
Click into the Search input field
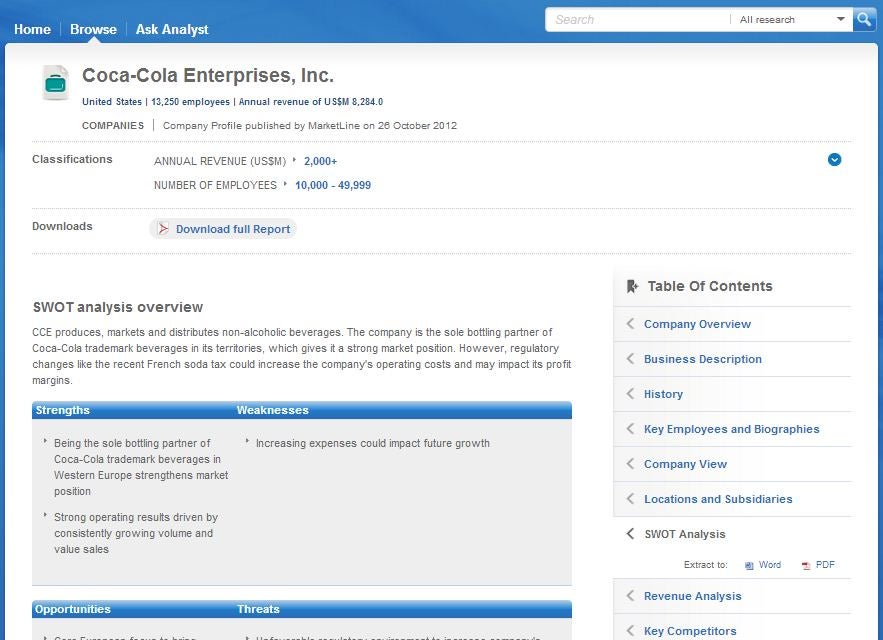[x=639, y=20]
